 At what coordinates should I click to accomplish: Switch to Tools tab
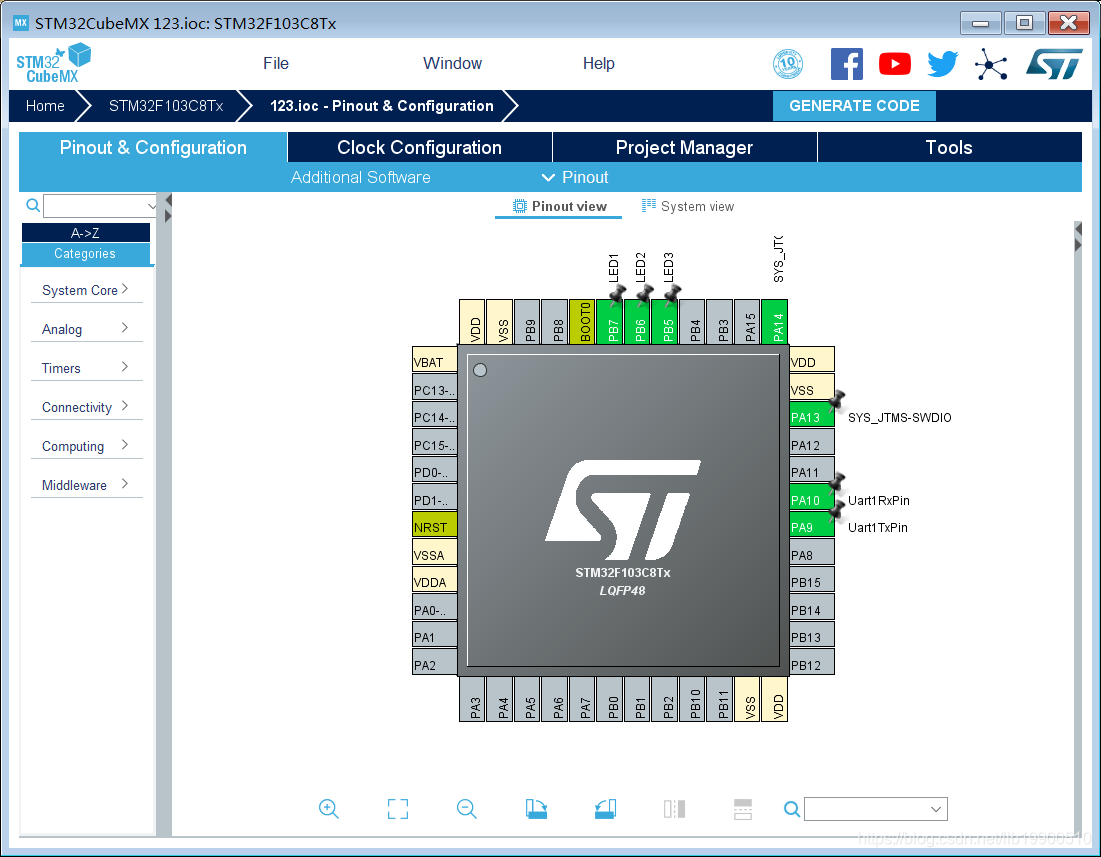(949, 147)
